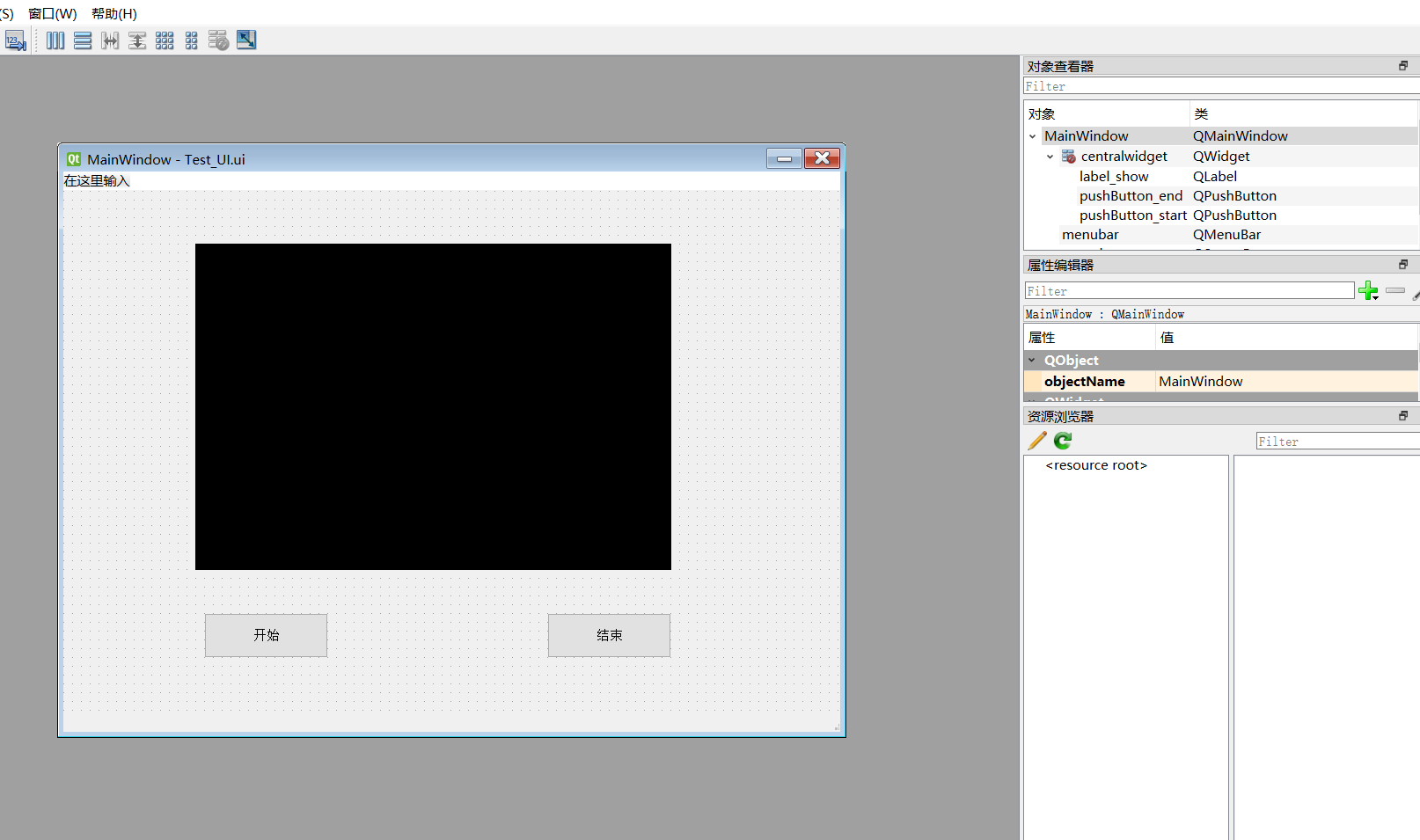Float the 属性编辑器 panel
The image size is (1420, 840).
tap(1402, 265)
